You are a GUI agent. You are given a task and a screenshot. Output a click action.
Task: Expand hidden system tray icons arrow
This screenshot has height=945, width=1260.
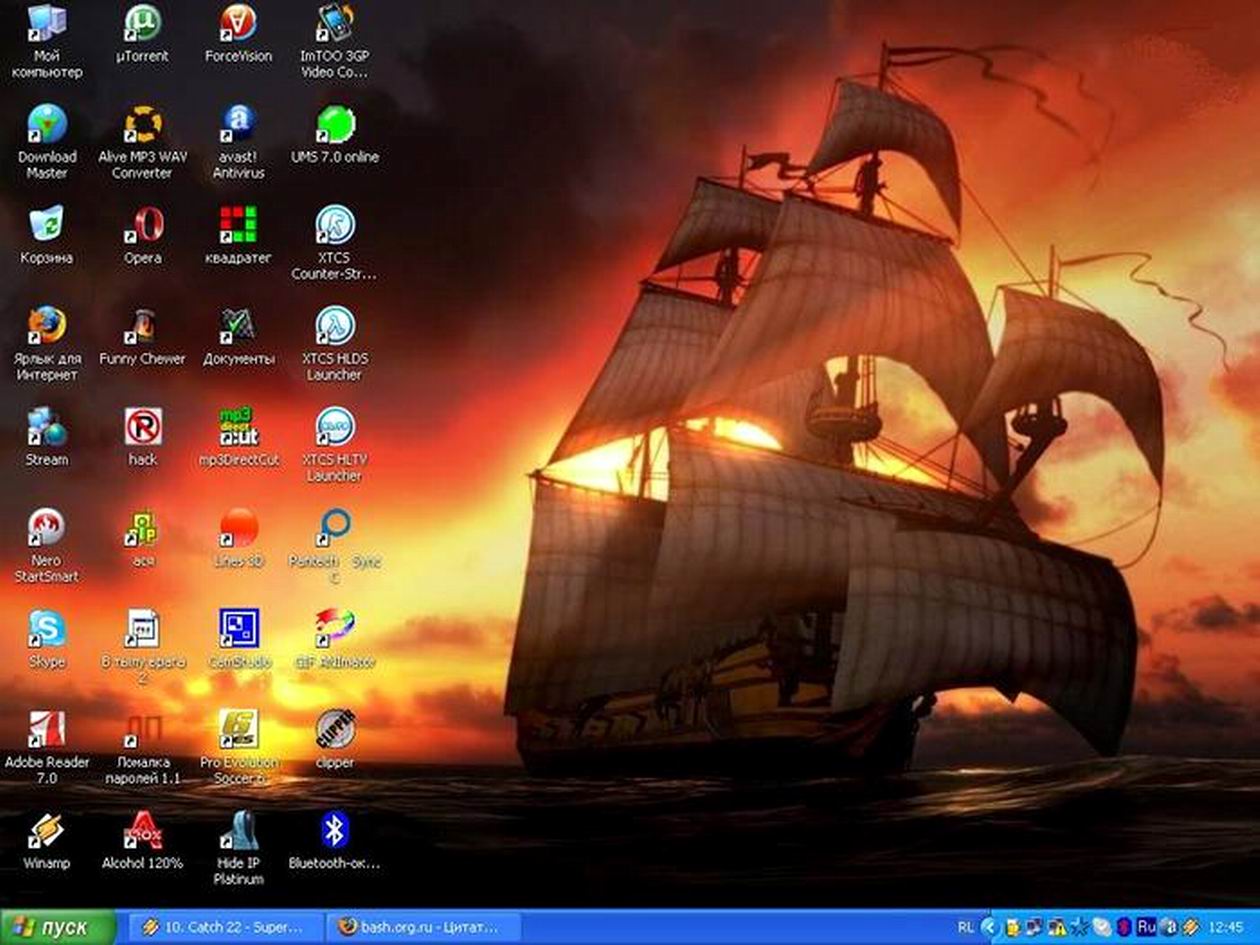coord(990,927)
